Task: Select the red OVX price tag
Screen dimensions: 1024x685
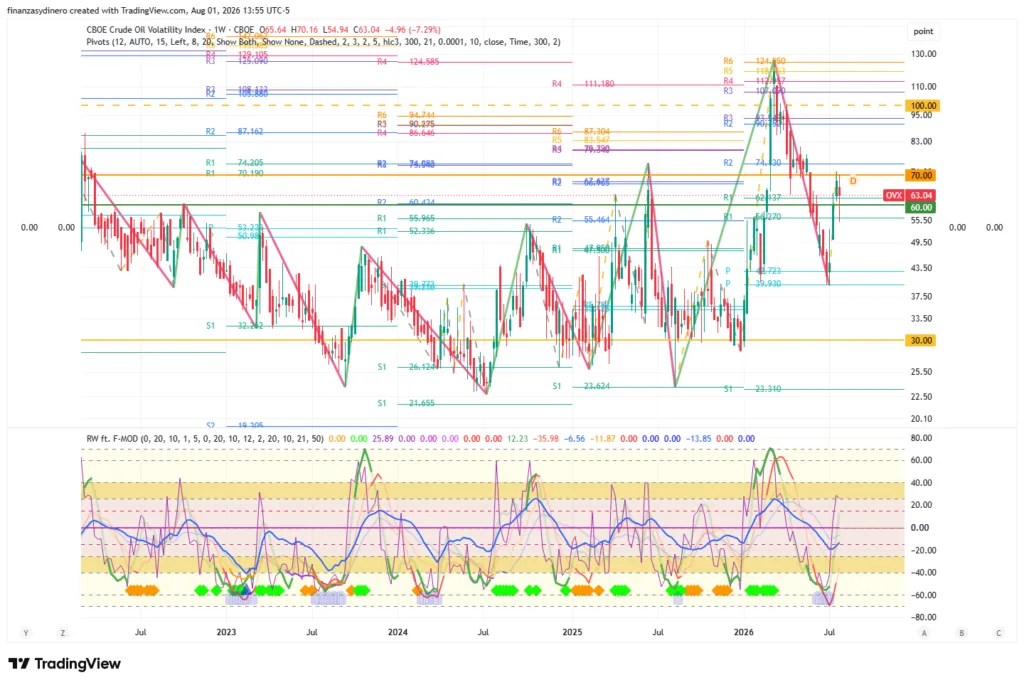Action: 893,195
